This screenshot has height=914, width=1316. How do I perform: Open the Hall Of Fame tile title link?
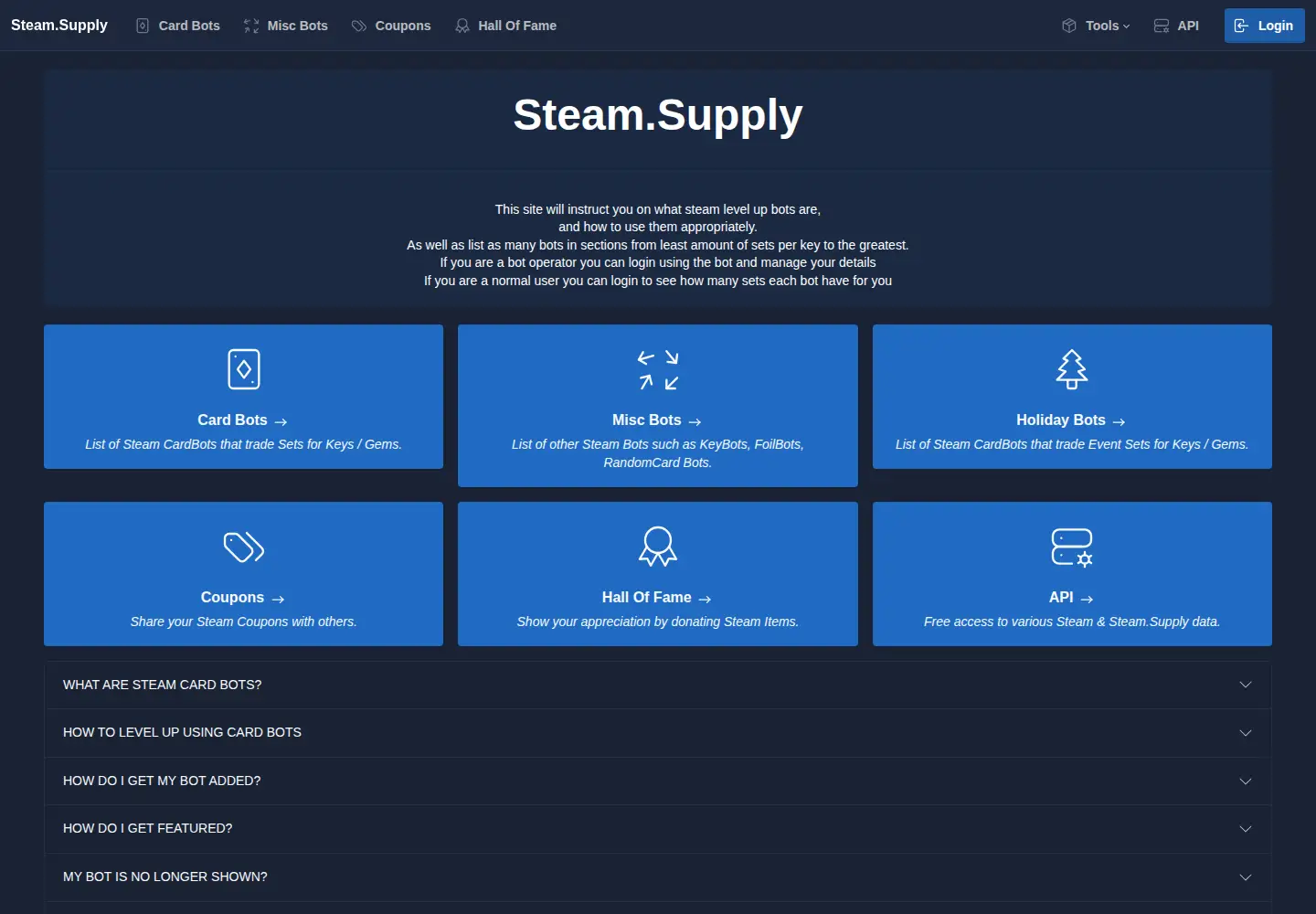point(657,597)
